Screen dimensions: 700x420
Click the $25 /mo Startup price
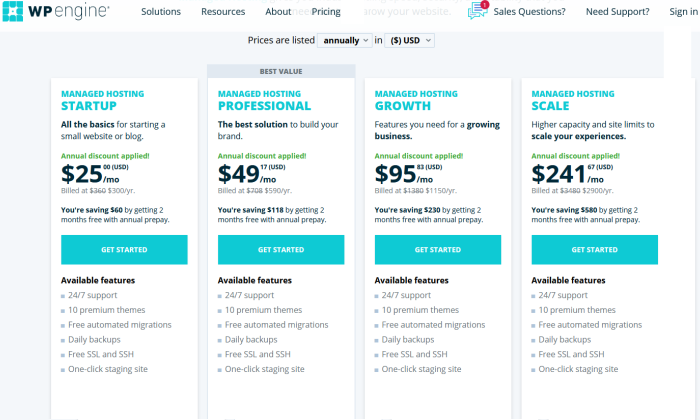click(95, 174)
